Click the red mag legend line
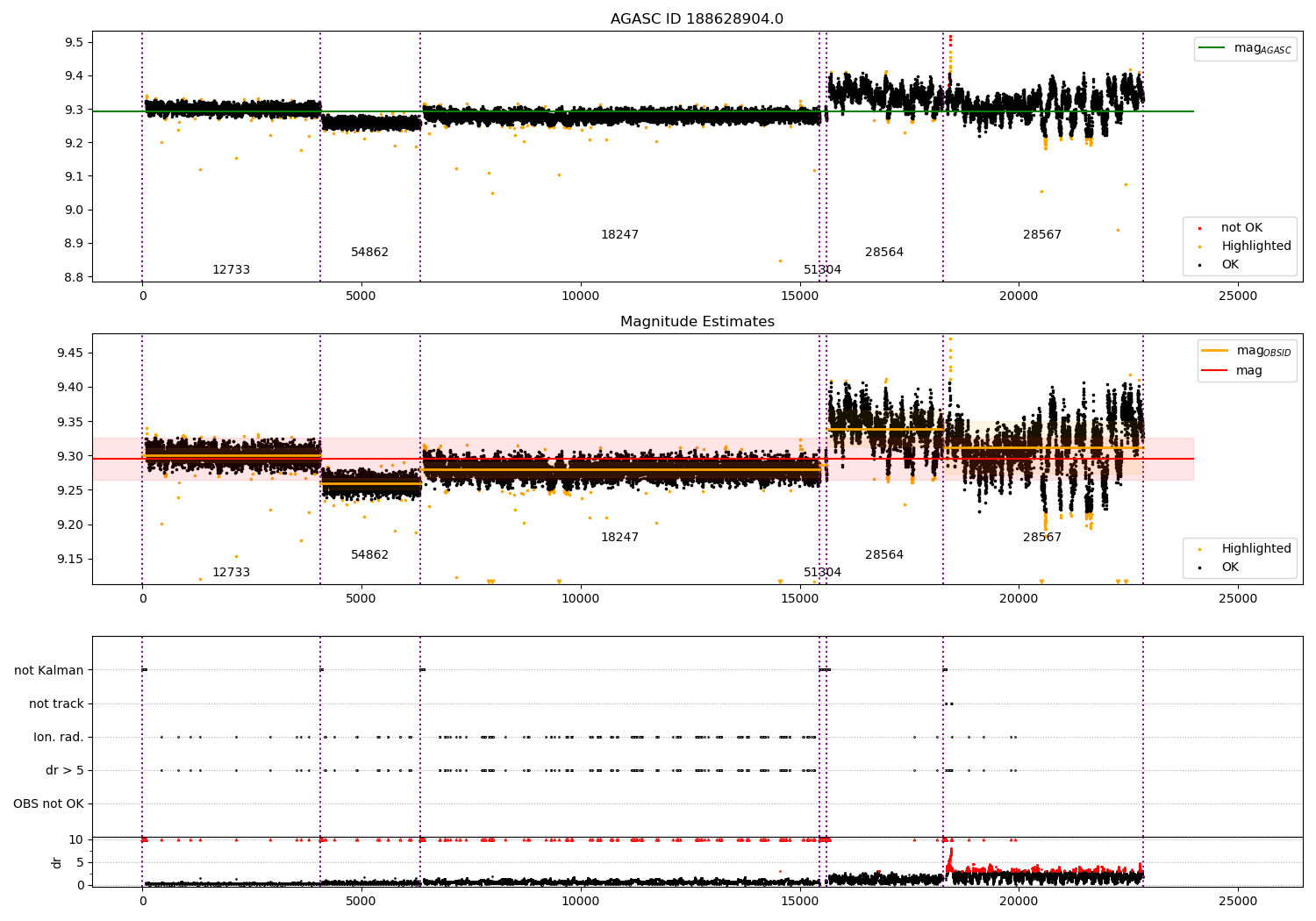This screenshot has width=1316, height=921. [1214, 370]
